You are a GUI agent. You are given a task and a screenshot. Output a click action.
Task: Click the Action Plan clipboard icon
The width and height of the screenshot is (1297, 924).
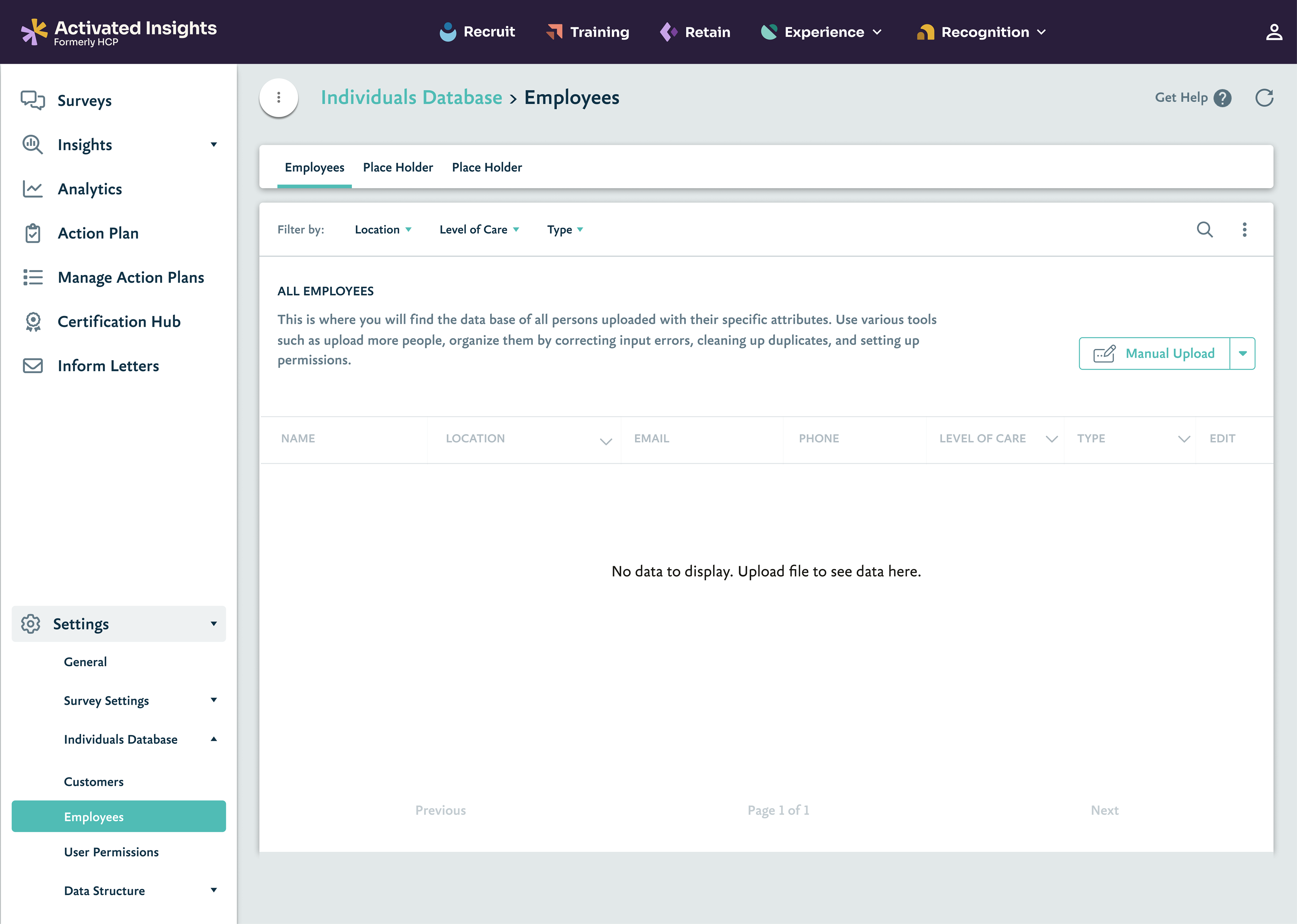pyautogui.click(x=33, y=233)
